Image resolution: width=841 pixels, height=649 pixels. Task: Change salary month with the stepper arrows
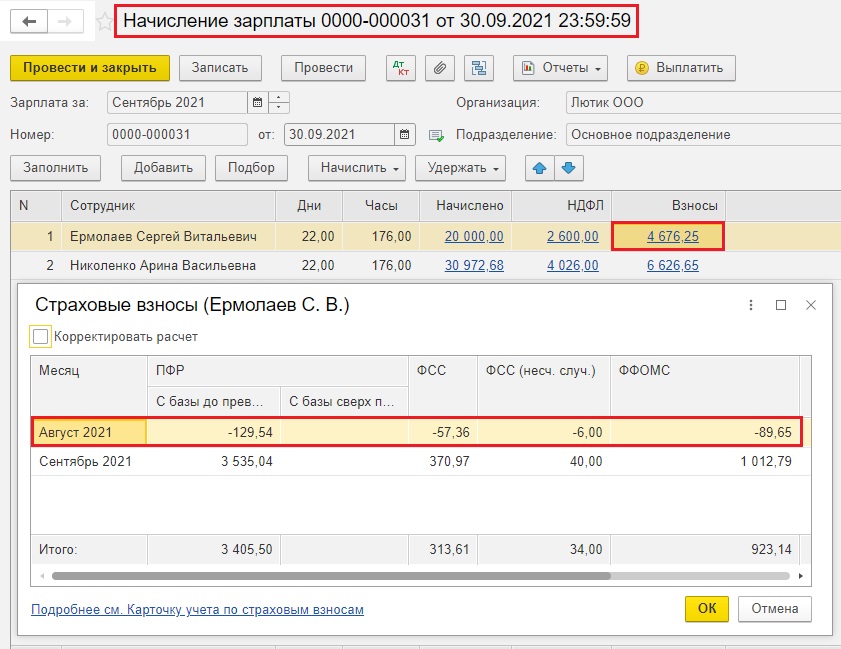[x=278, y=102]
